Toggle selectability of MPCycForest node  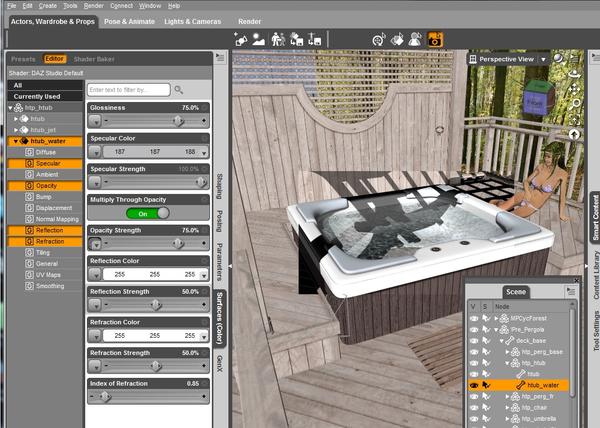click(x=486, y=318)
